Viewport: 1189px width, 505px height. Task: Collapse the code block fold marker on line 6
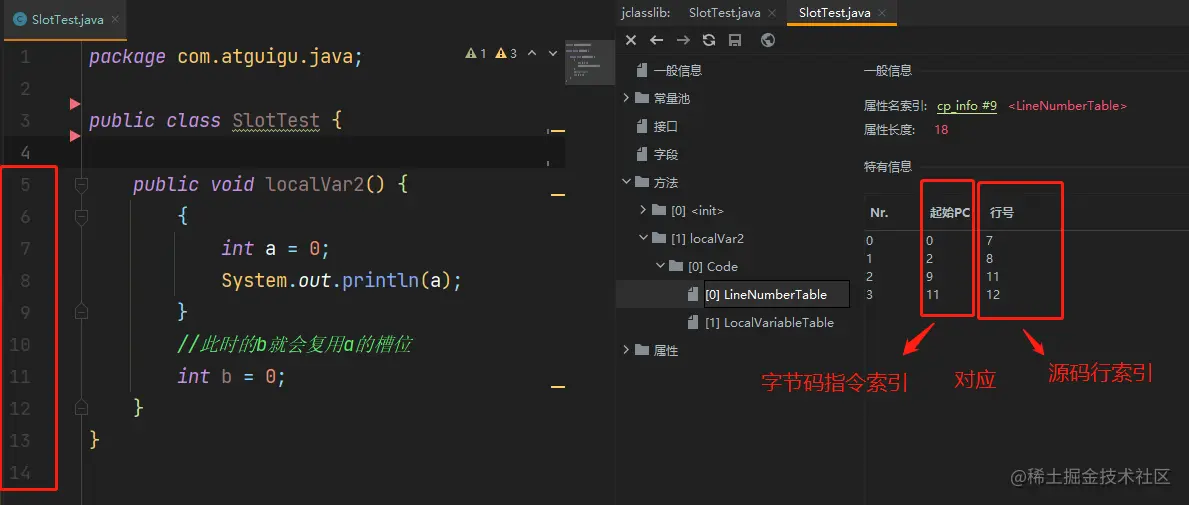pos(81,217)
